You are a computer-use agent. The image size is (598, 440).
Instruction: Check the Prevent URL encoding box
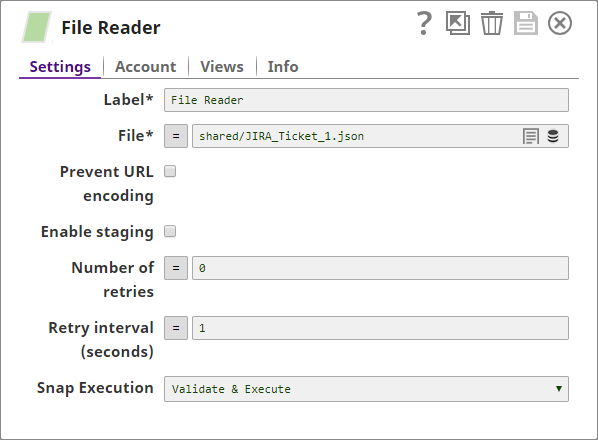pos(170,171)
